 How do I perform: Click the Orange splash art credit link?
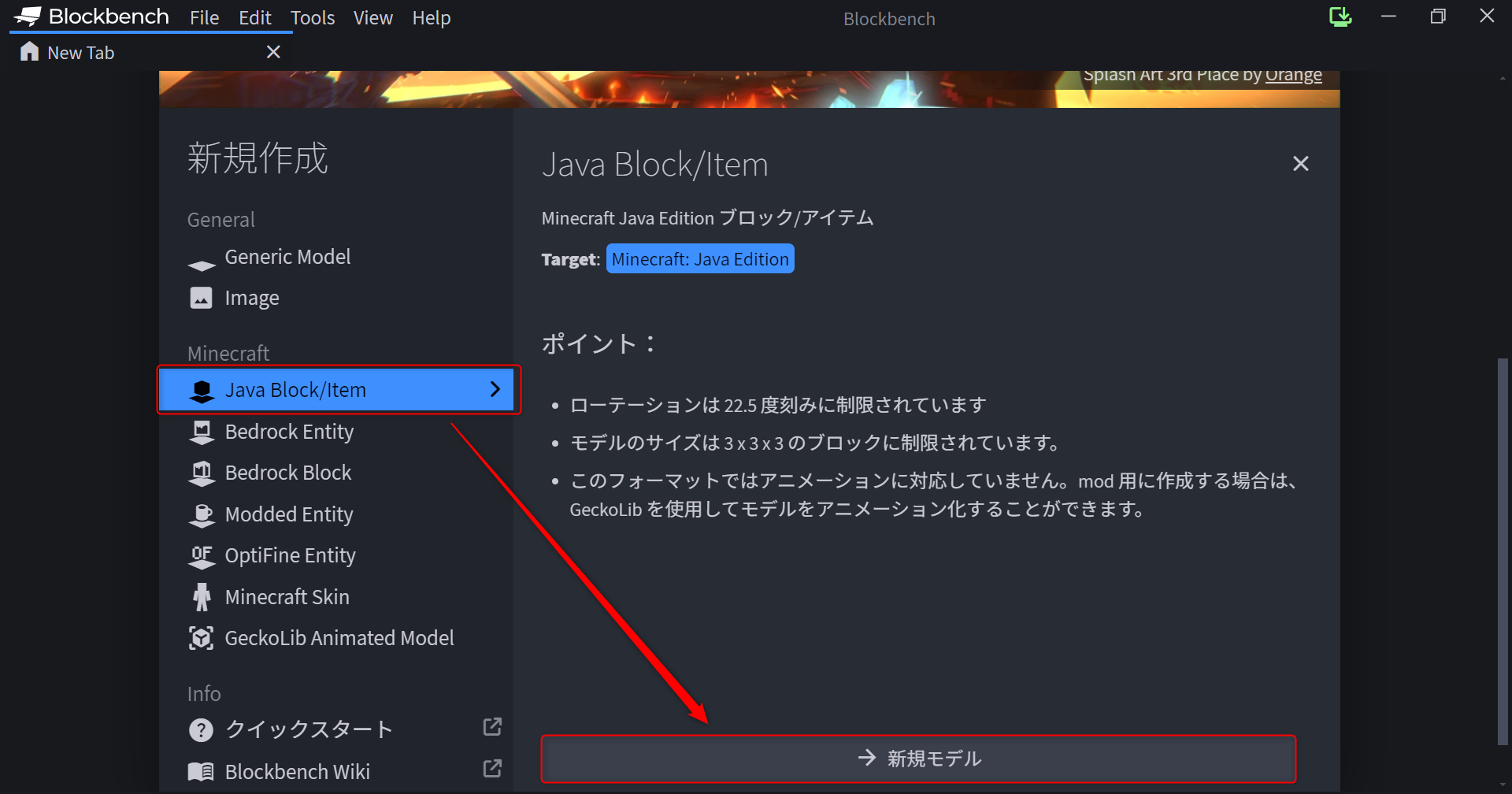[1292, 75]
